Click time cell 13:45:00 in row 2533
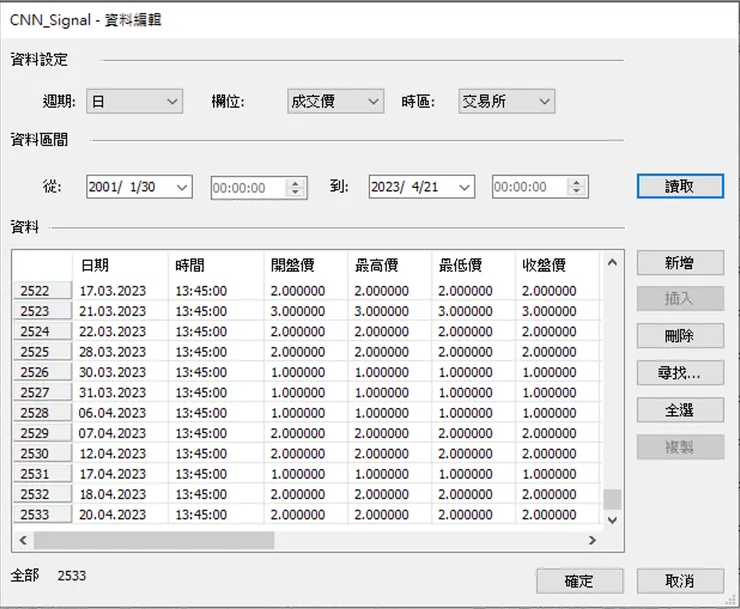740x609 pixels. [x=216, y=514]
